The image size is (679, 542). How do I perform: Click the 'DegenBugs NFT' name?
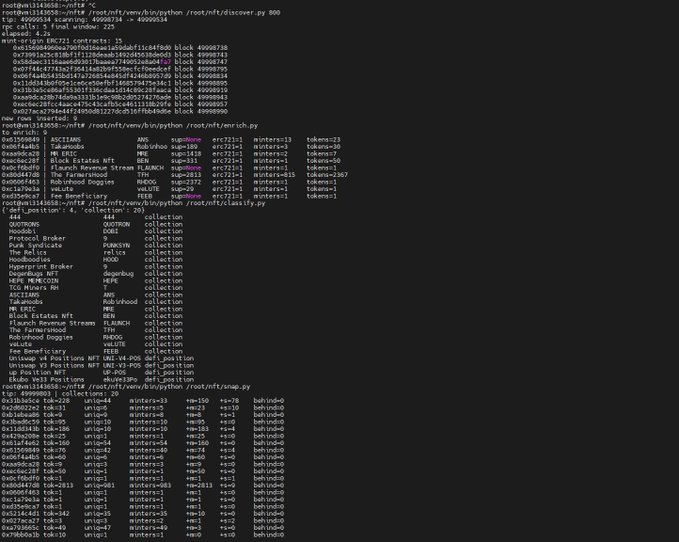click(x=34, y=274)
